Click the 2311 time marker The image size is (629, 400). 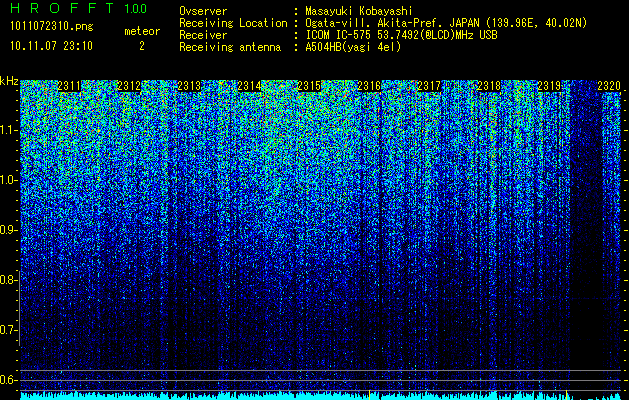(x=69, y=86)
